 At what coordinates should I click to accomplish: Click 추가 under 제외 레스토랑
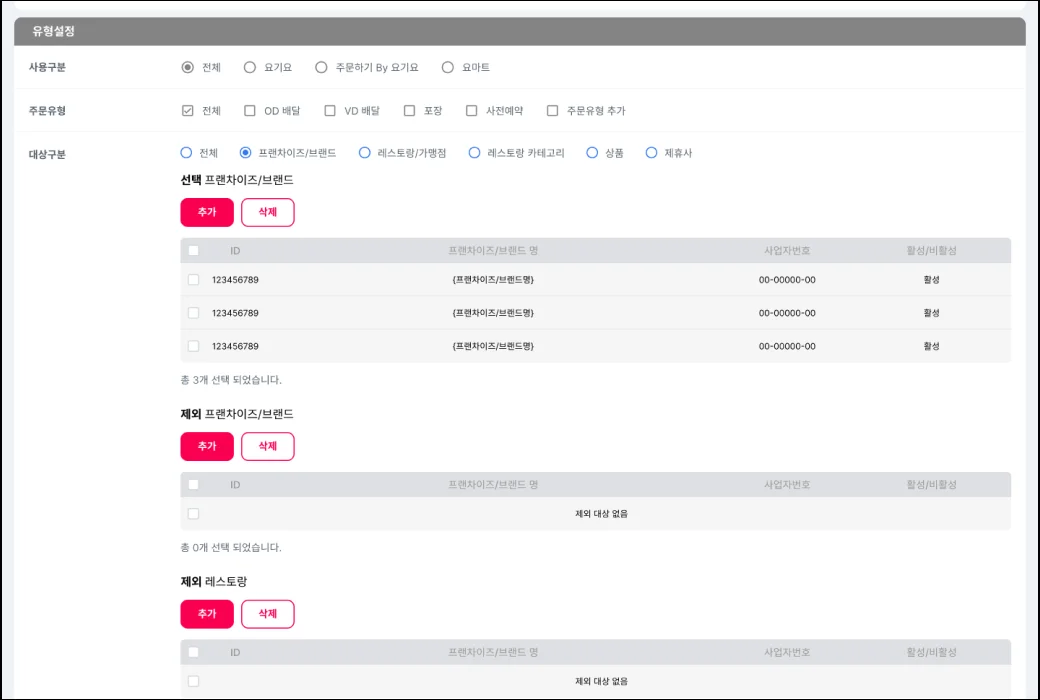click(207, 614)
